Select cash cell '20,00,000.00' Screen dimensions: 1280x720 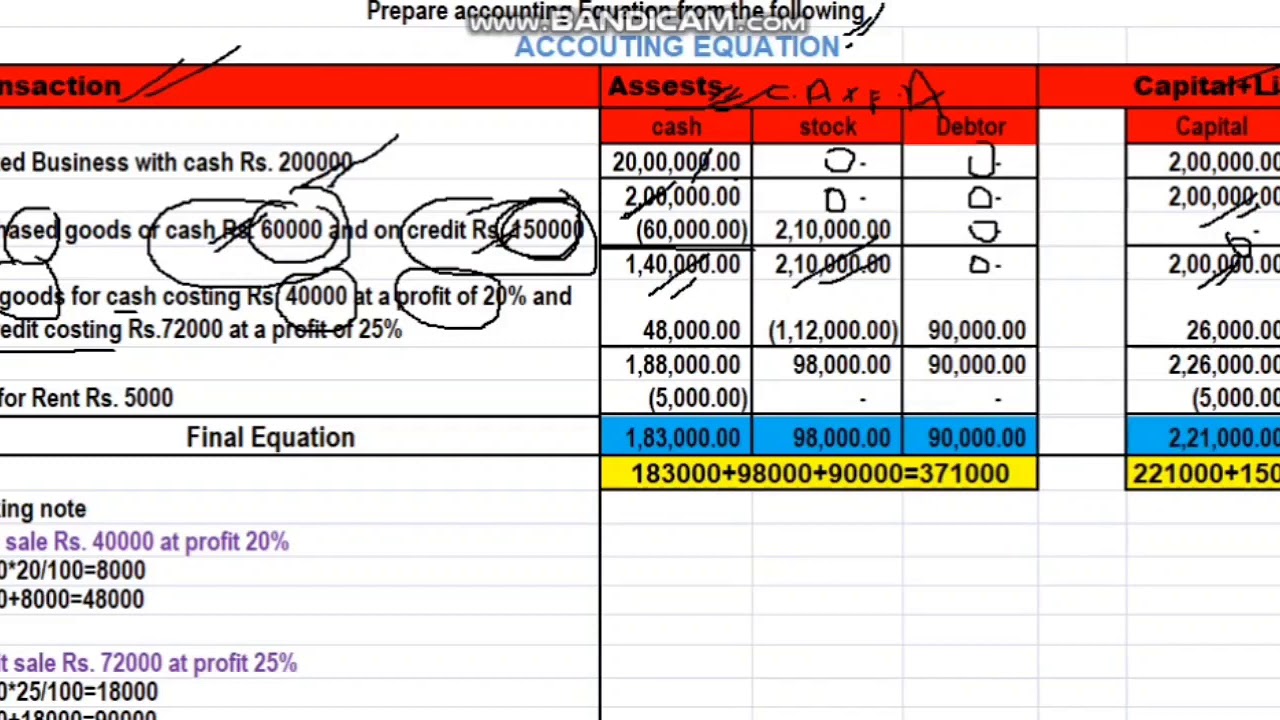[676, 162]
